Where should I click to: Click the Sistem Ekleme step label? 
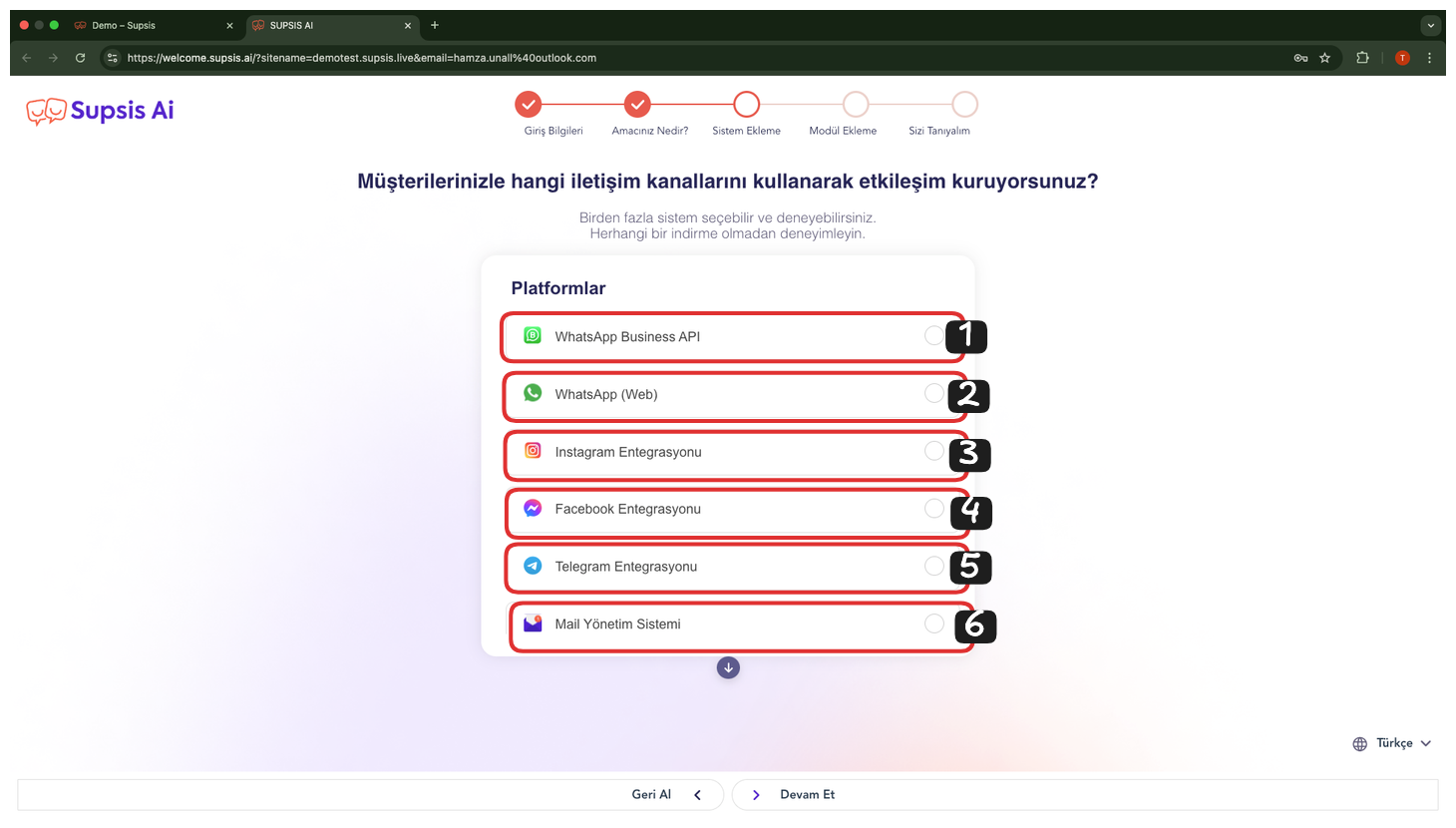(746, 131)
